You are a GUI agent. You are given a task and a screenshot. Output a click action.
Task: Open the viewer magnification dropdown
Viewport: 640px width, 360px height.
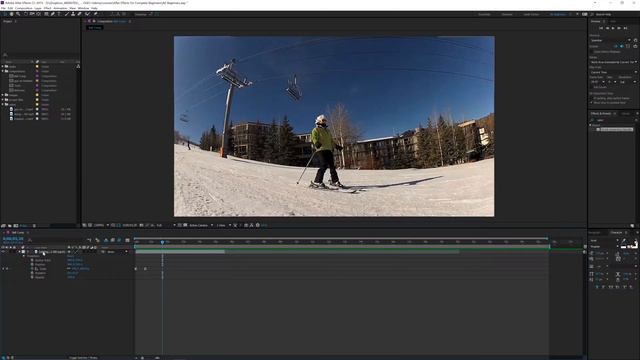pos(101,225)
